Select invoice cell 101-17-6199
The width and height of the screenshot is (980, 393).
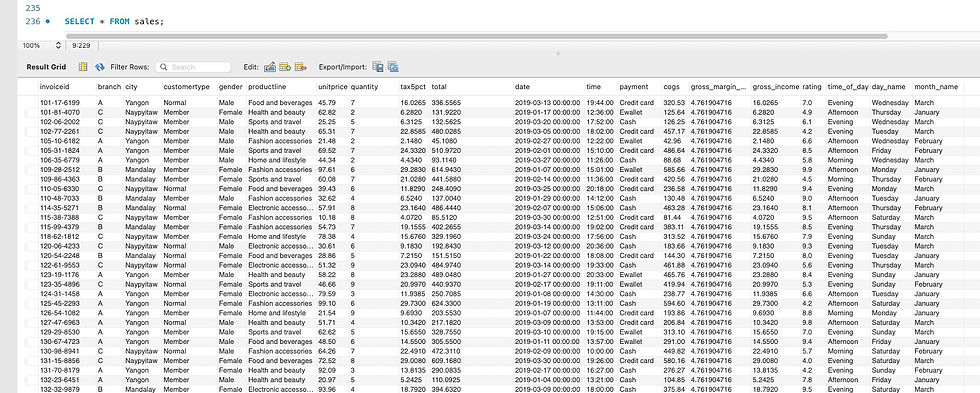point(60,102)
